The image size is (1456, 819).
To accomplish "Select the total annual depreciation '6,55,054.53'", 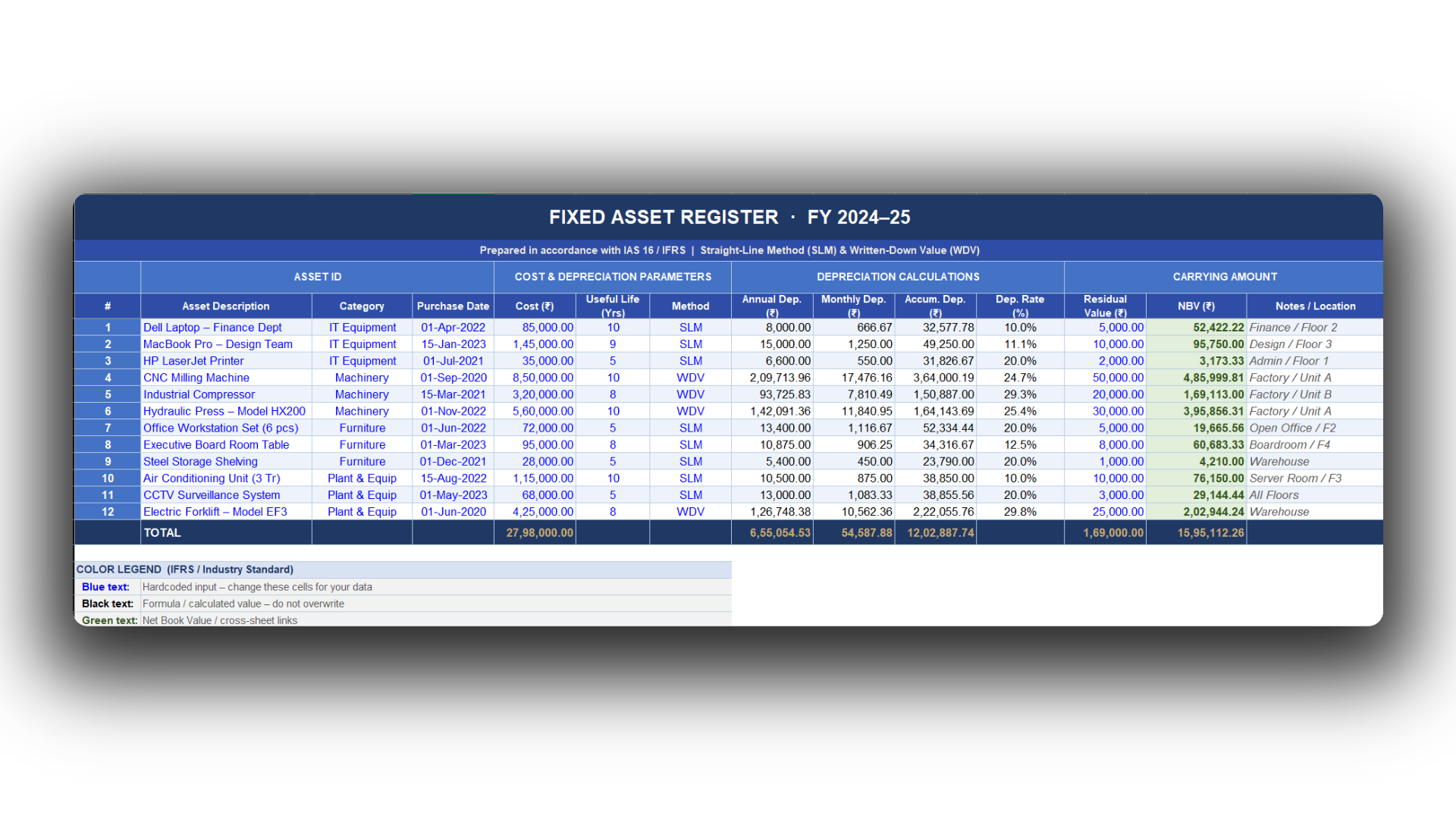I will click(x=772, y=533).
